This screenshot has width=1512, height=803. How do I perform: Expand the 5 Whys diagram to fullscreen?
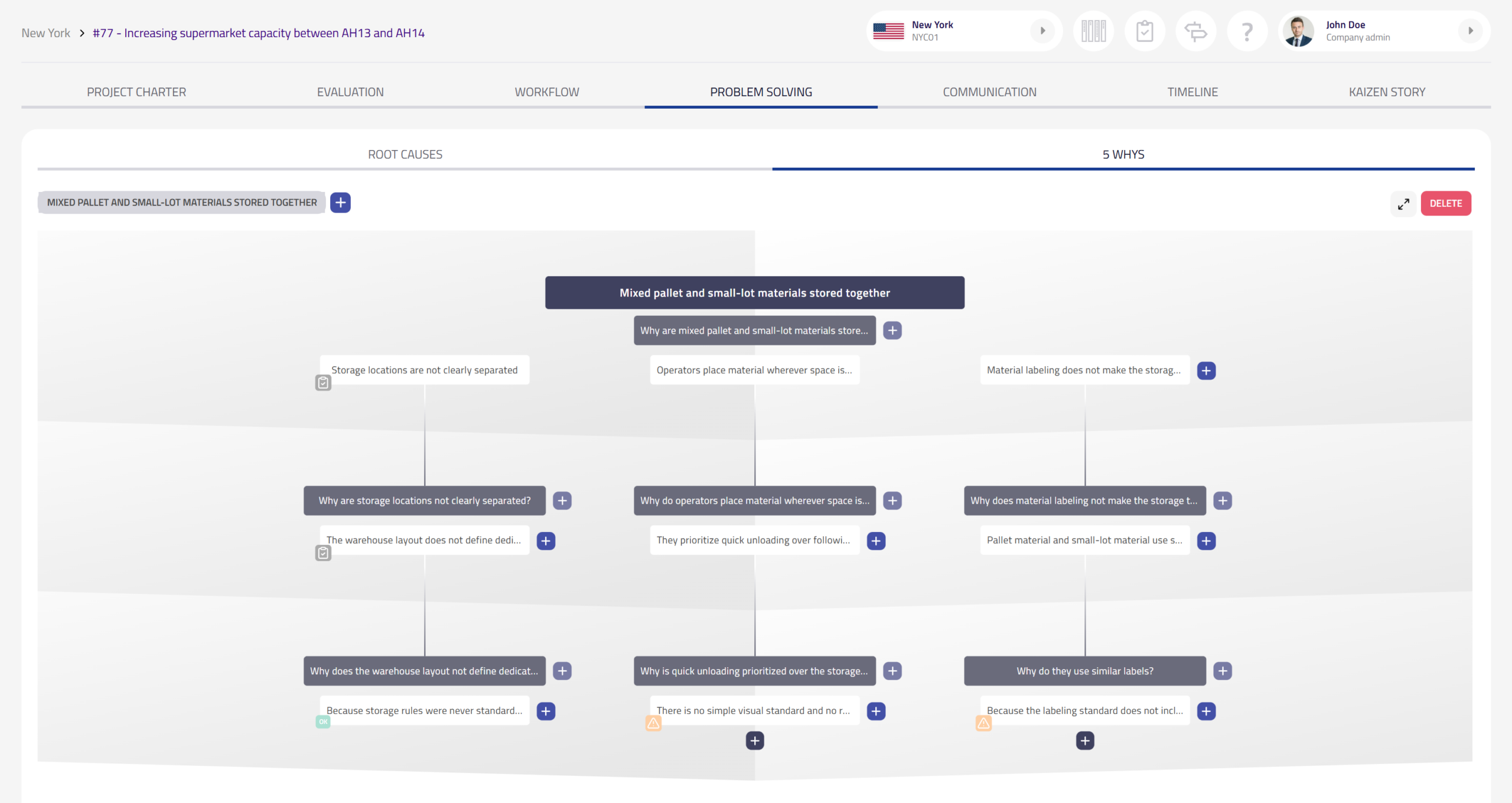click(1403, 204)
